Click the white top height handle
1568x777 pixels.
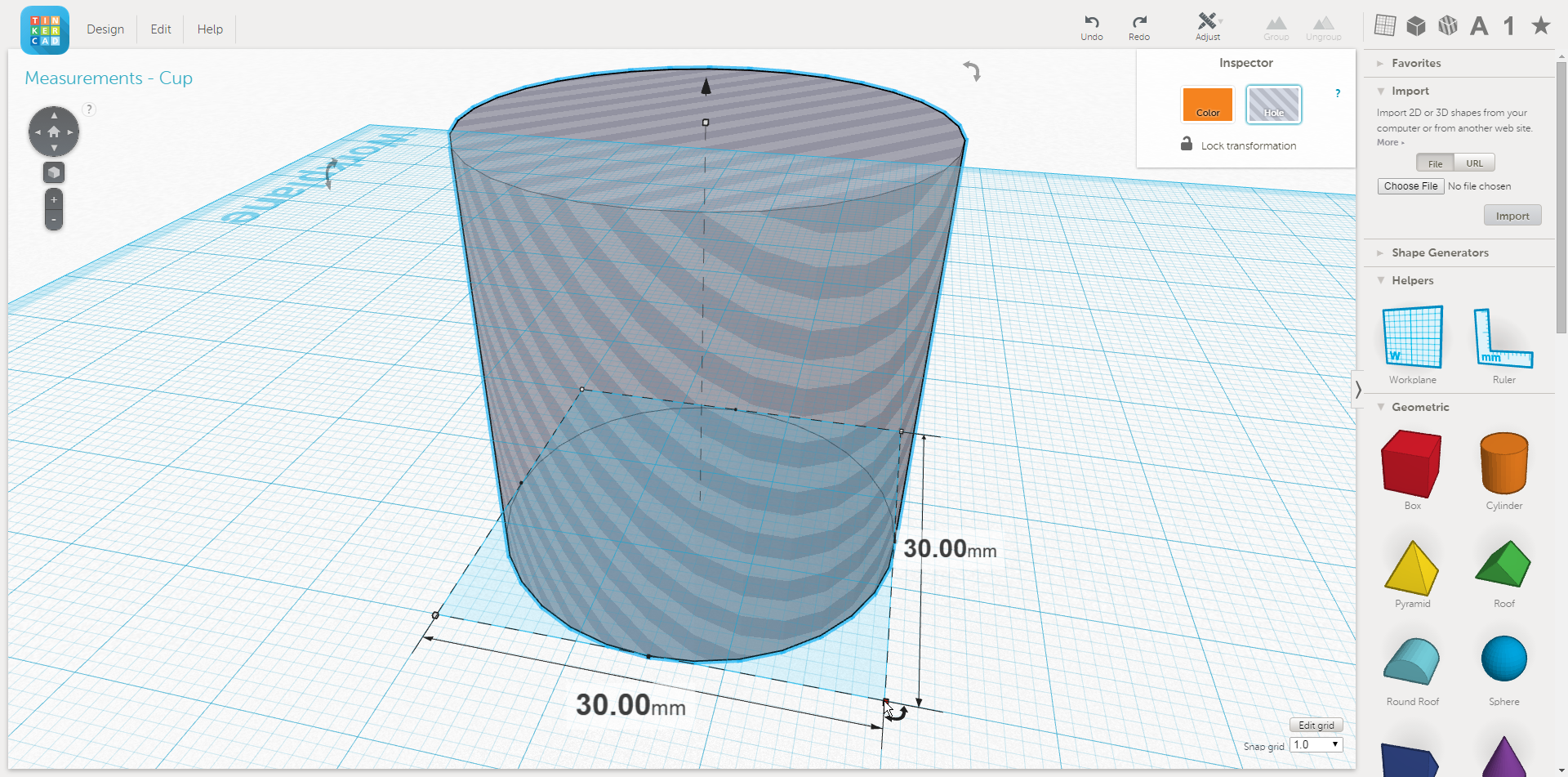coord(706,123)
